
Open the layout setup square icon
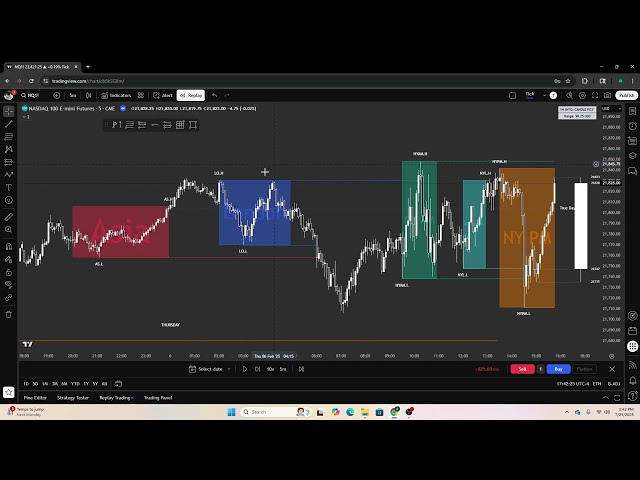(x=513, y=95)
